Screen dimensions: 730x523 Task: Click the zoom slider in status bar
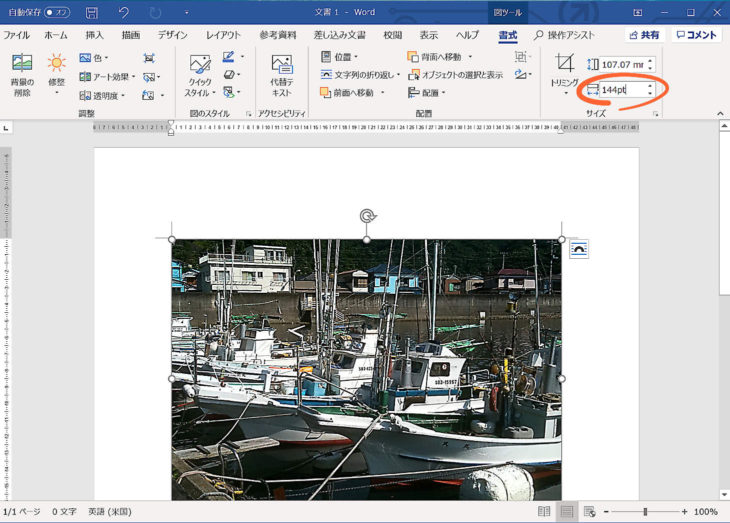645,511
